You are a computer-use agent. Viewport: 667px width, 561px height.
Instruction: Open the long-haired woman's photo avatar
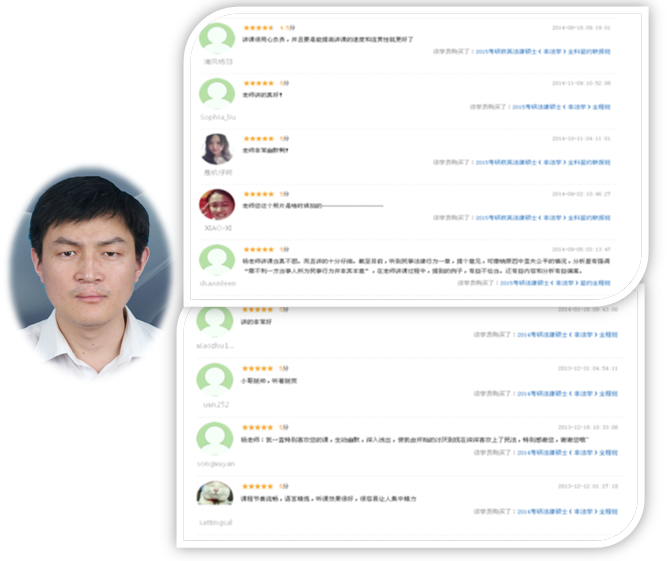click(217, 149)
